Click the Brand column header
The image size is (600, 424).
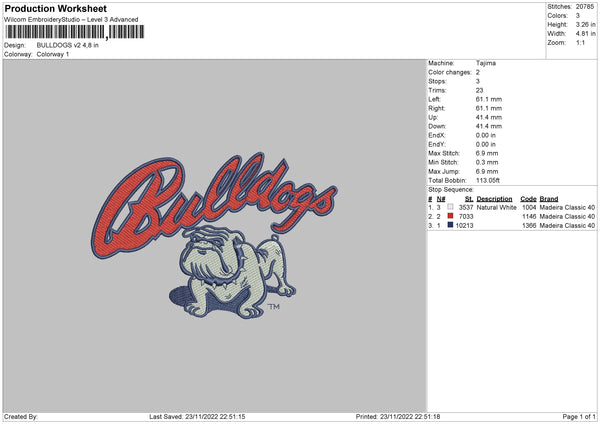point(549,199)
